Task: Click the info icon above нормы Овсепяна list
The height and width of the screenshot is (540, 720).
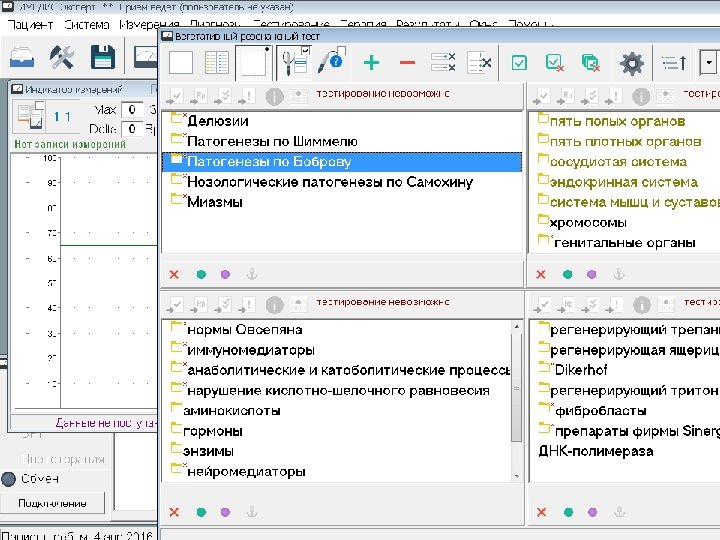Action: tap(274, 305)
